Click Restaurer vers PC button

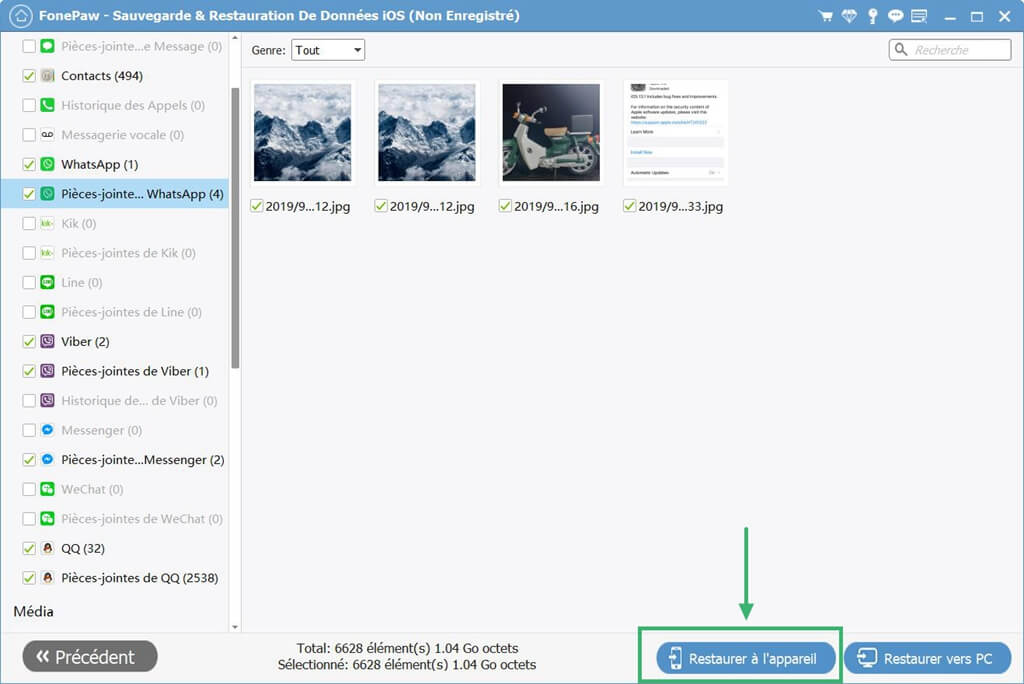(927, 658)
